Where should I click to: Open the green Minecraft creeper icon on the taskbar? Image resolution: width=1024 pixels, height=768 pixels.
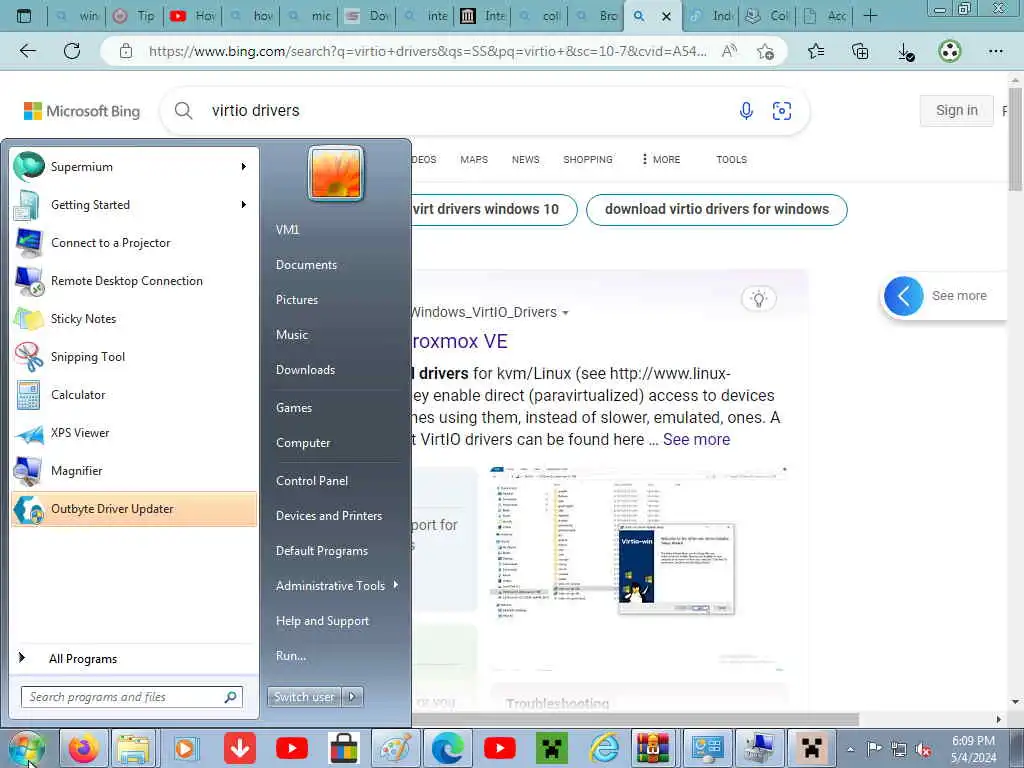click(x=552, y=748)
